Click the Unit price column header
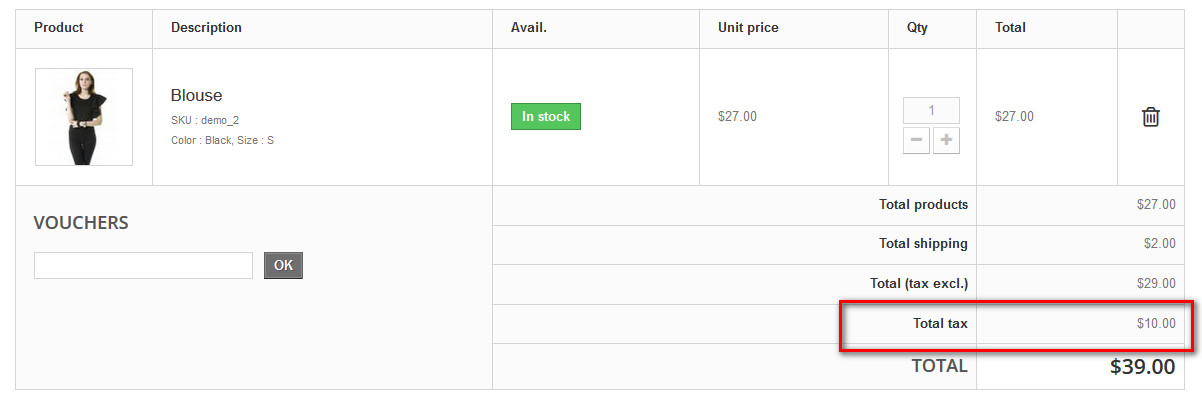Screen dimensions: 1202x404 point(748,28)
